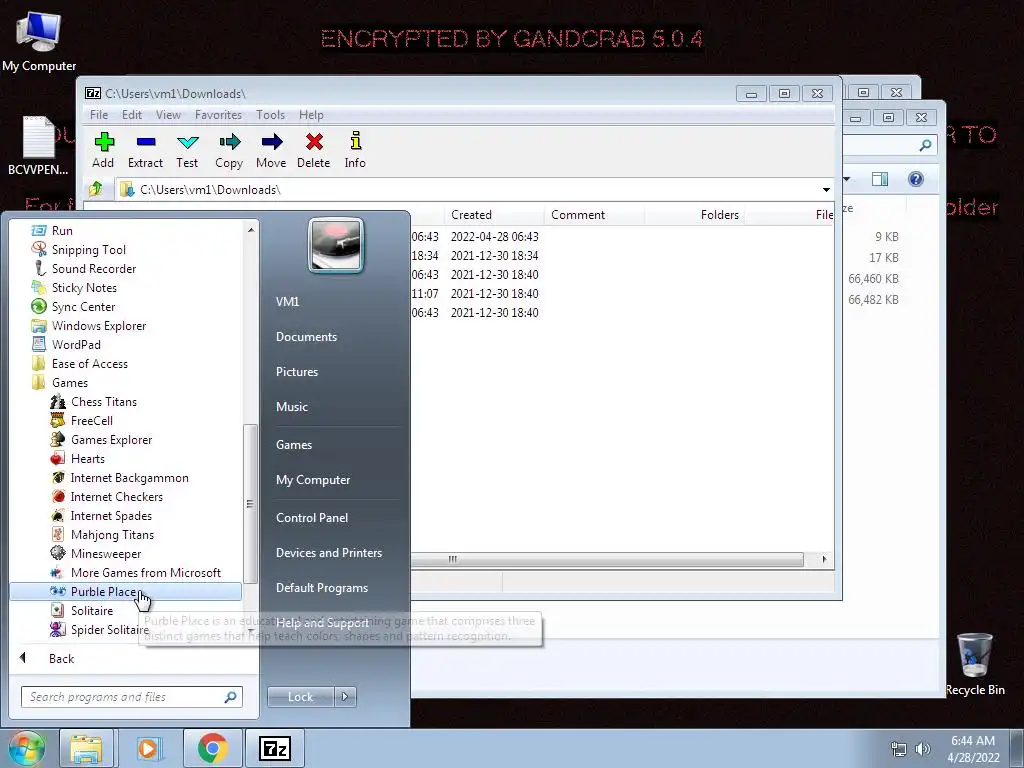Open Snipping Tool
Image resolution: width=1024 pixels, height=768 pixels.
point(125,249)
